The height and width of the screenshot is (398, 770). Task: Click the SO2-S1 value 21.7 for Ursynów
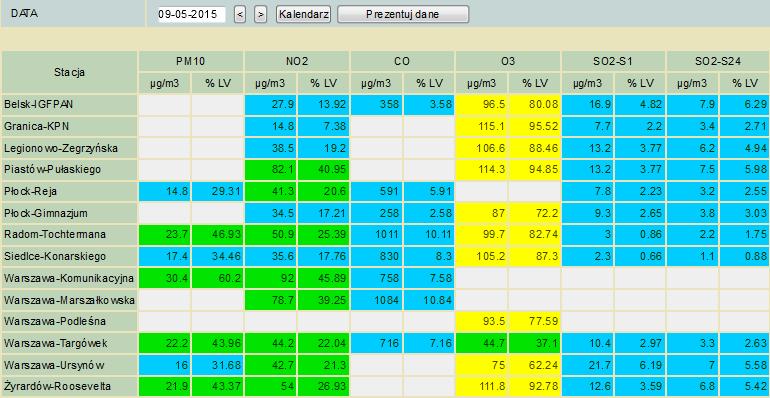[587, 364]
